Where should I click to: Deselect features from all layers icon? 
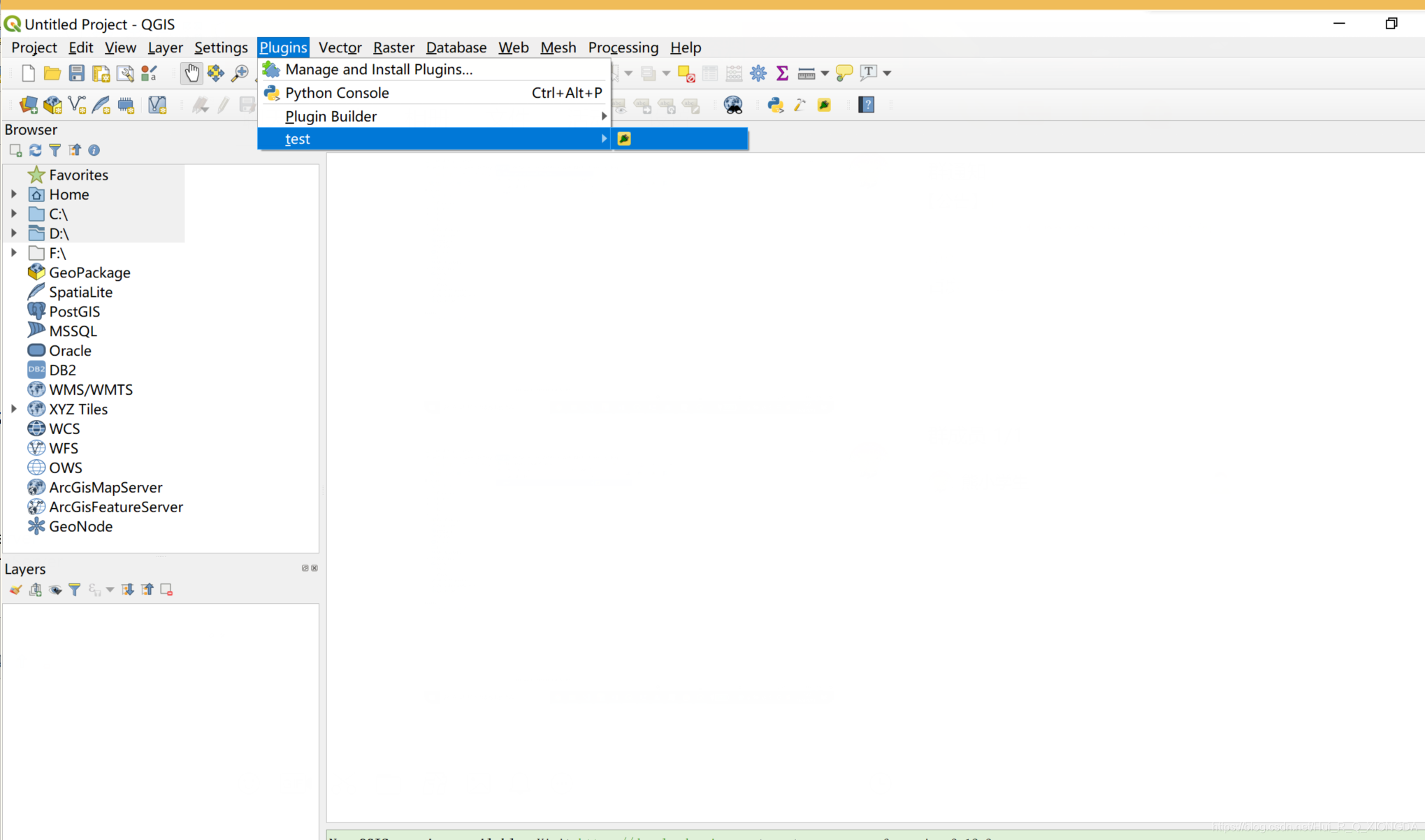click(686, 73)
